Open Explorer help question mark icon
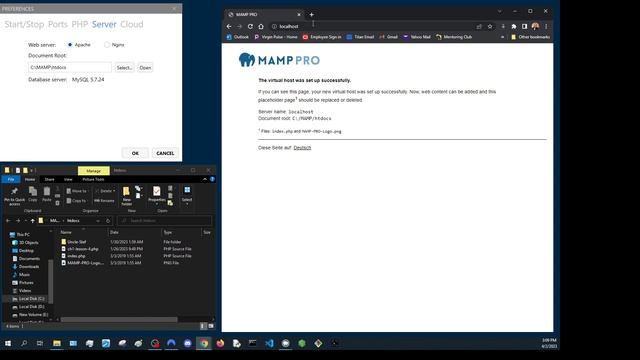The width and height of the screenshot is (640, 360). coord(212,179)
